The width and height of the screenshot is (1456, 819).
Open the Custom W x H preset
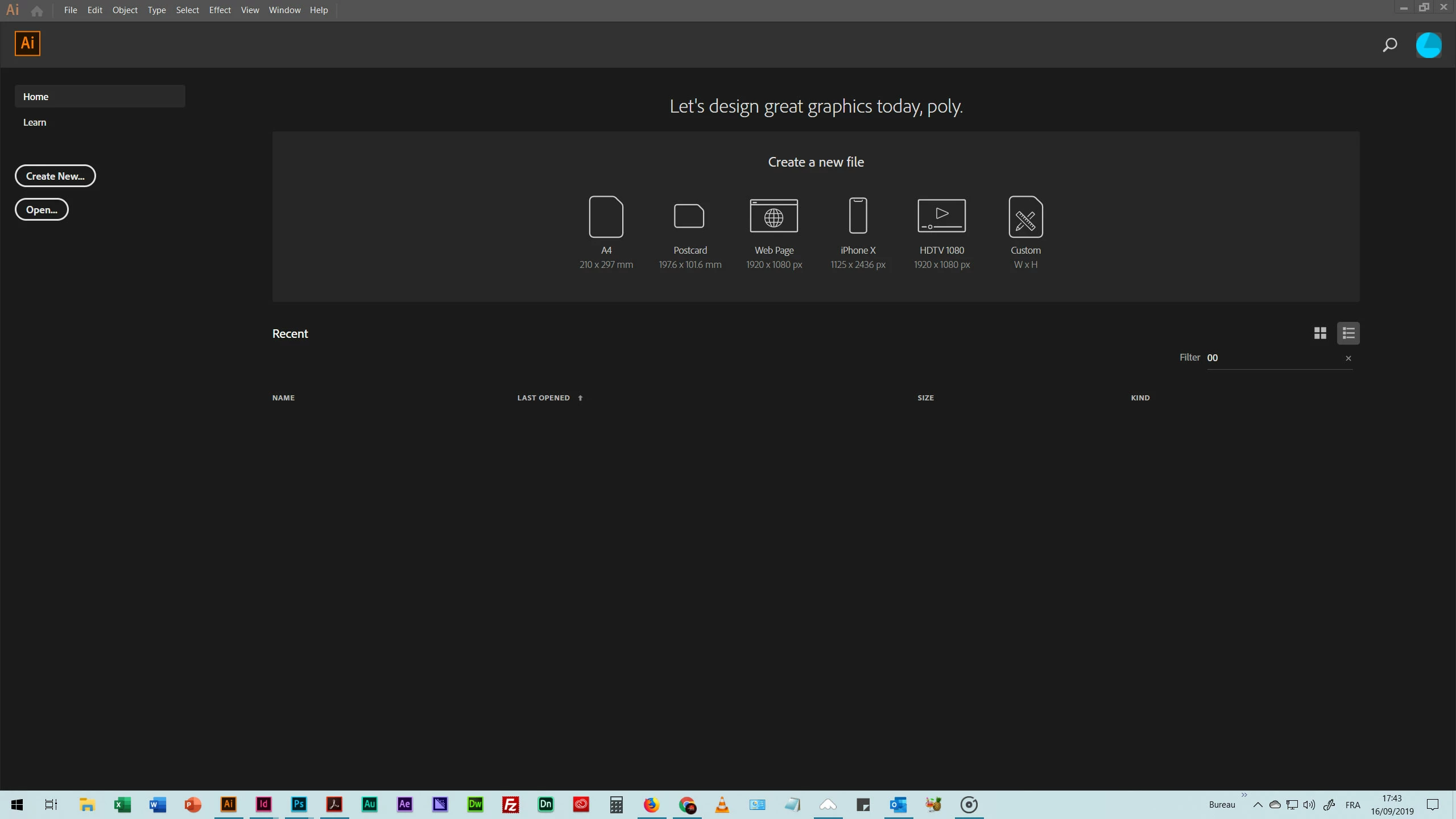click(x=1025, y=217)
